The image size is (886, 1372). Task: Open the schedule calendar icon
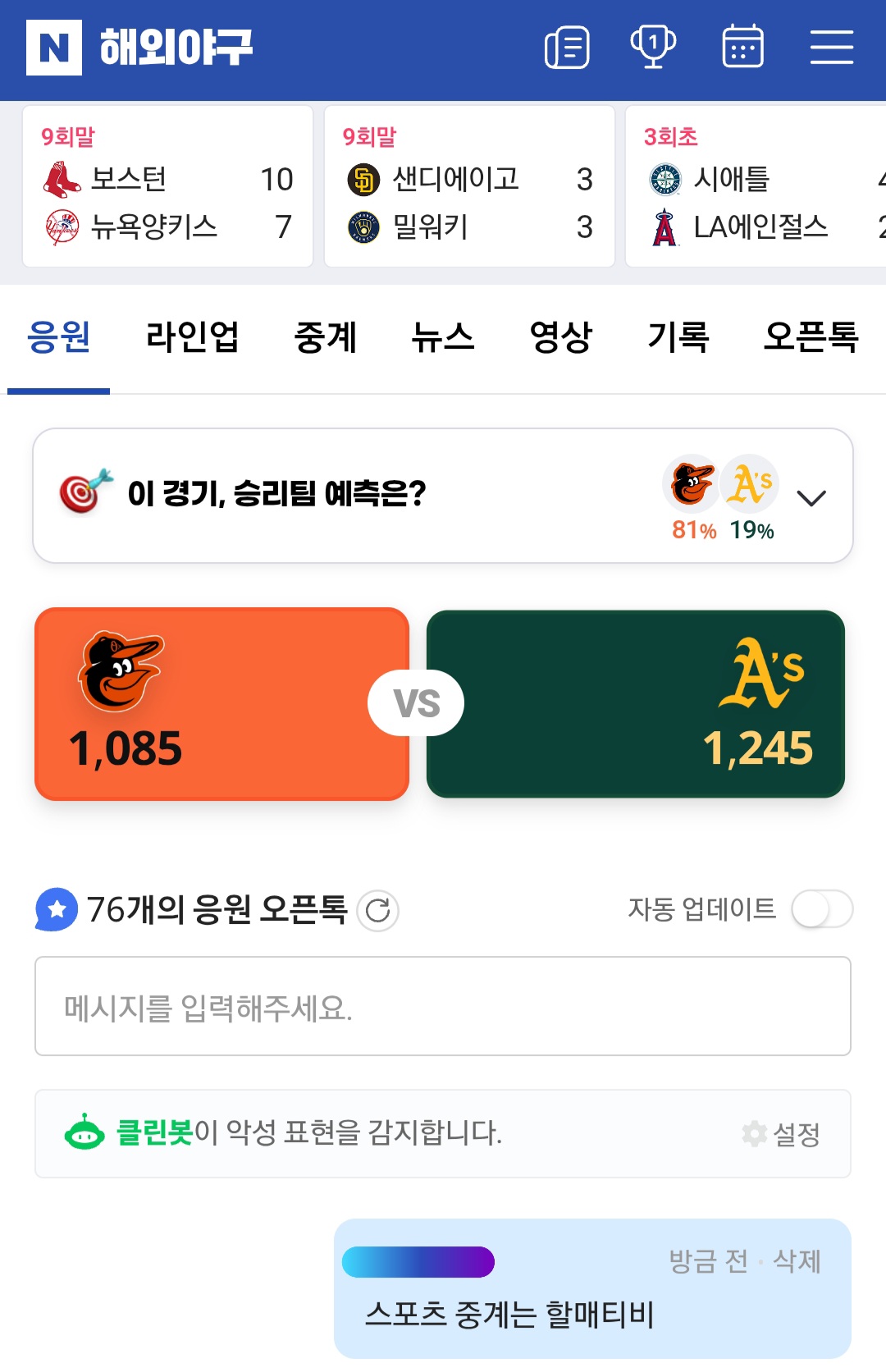(x=742, y=47)
